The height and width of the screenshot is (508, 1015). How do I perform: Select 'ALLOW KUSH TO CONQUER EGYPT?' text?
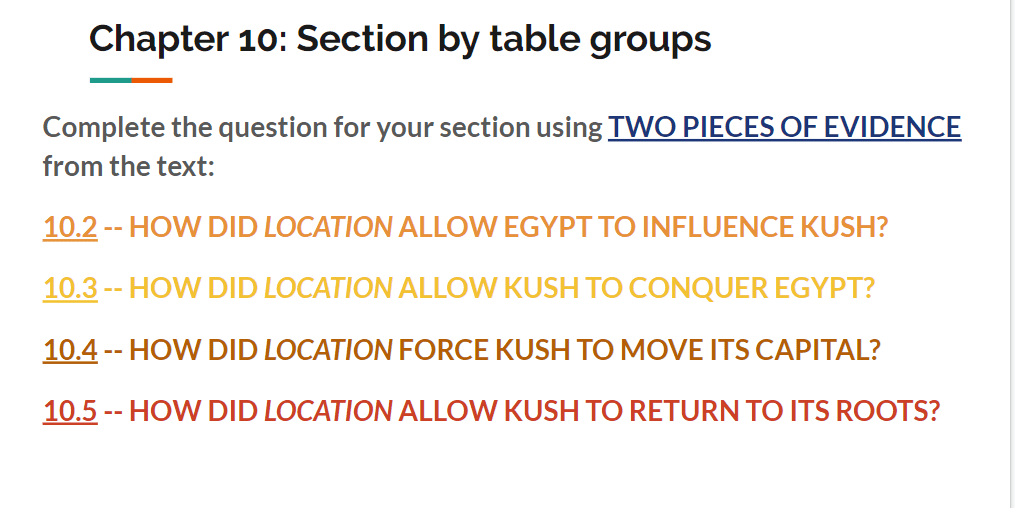click(636, 288)
